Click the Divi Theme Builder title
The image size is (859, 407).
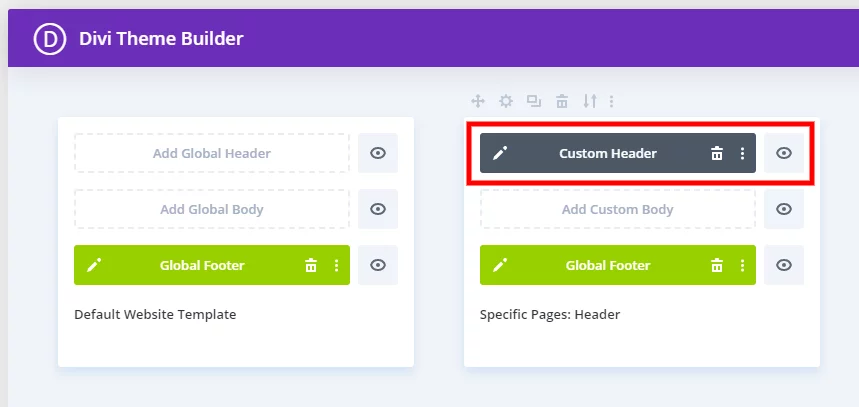click(x=161, y=39)
